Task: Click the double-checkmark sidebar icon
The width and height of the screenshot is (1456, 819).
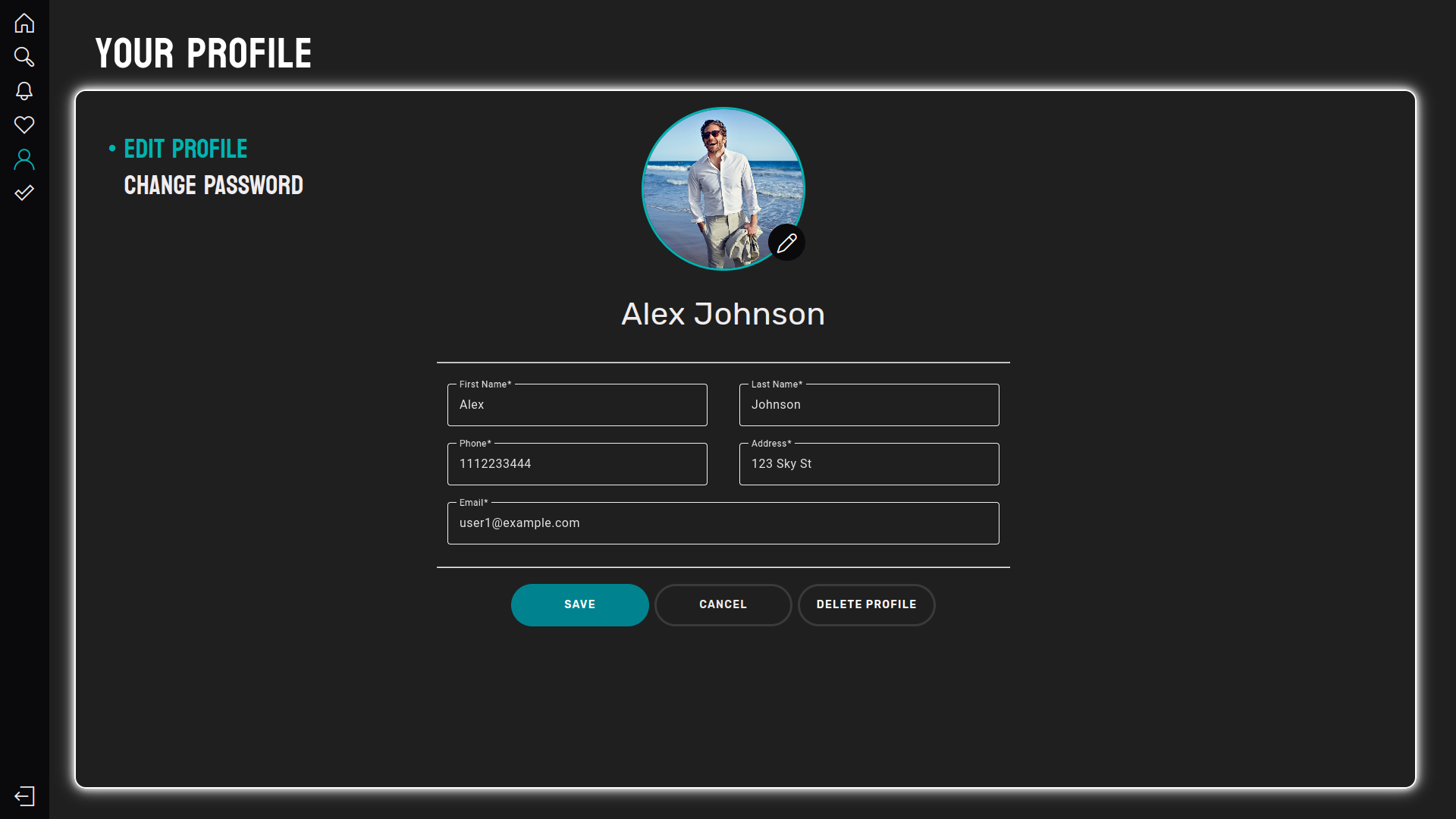Action: pyautogui.click(x=24, y=193)
